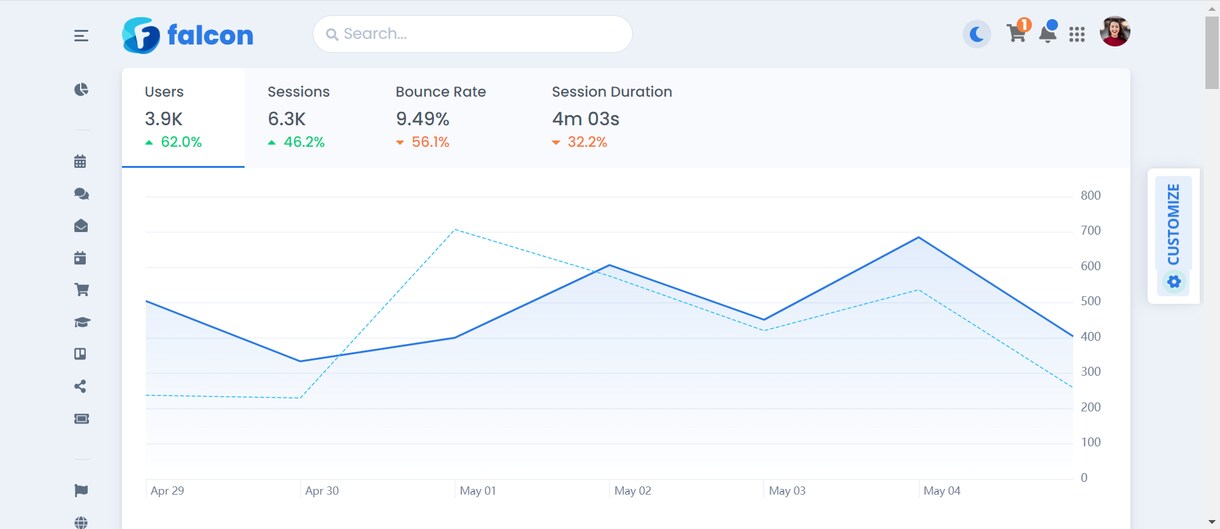Open globe icon at sidebar bottom
Screen dimensions: 1220x529
coord(81,522)
